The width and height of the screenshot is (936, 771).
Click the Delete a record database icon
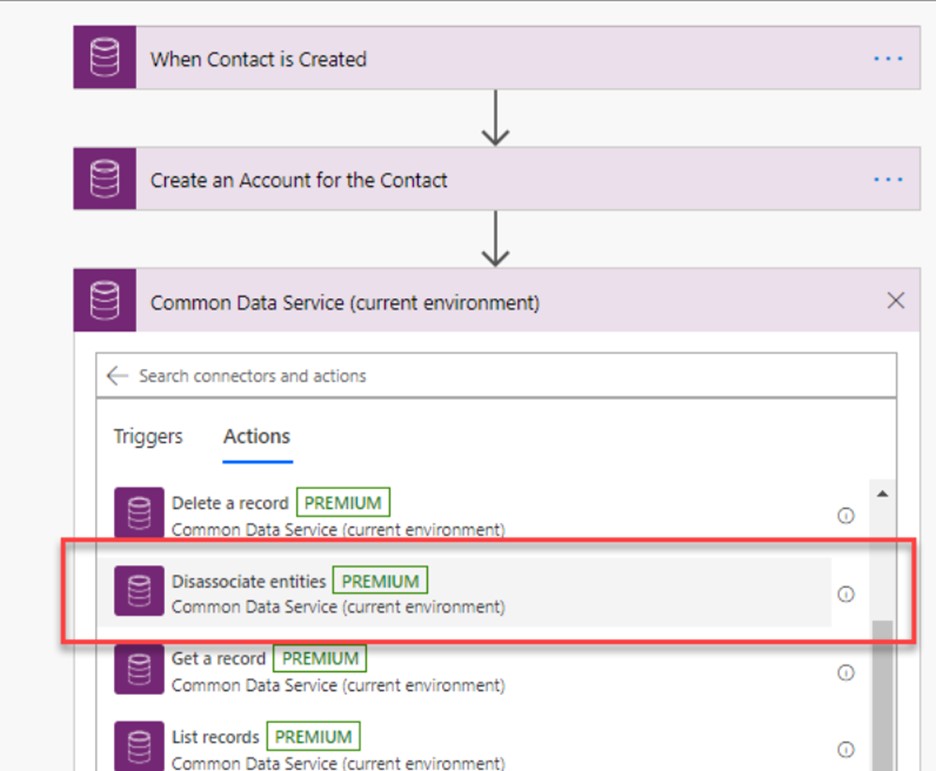pos(139,513)
